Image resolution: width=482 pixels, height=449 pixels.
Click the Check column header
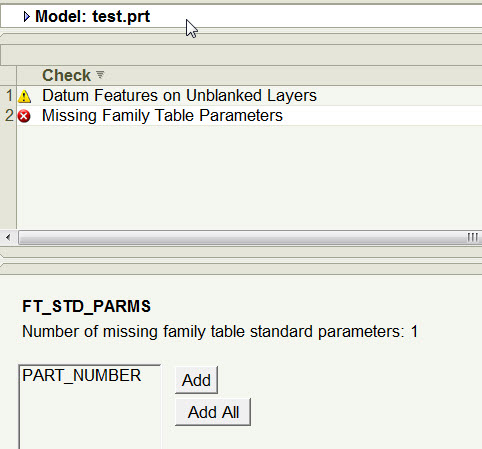point(66,75)
